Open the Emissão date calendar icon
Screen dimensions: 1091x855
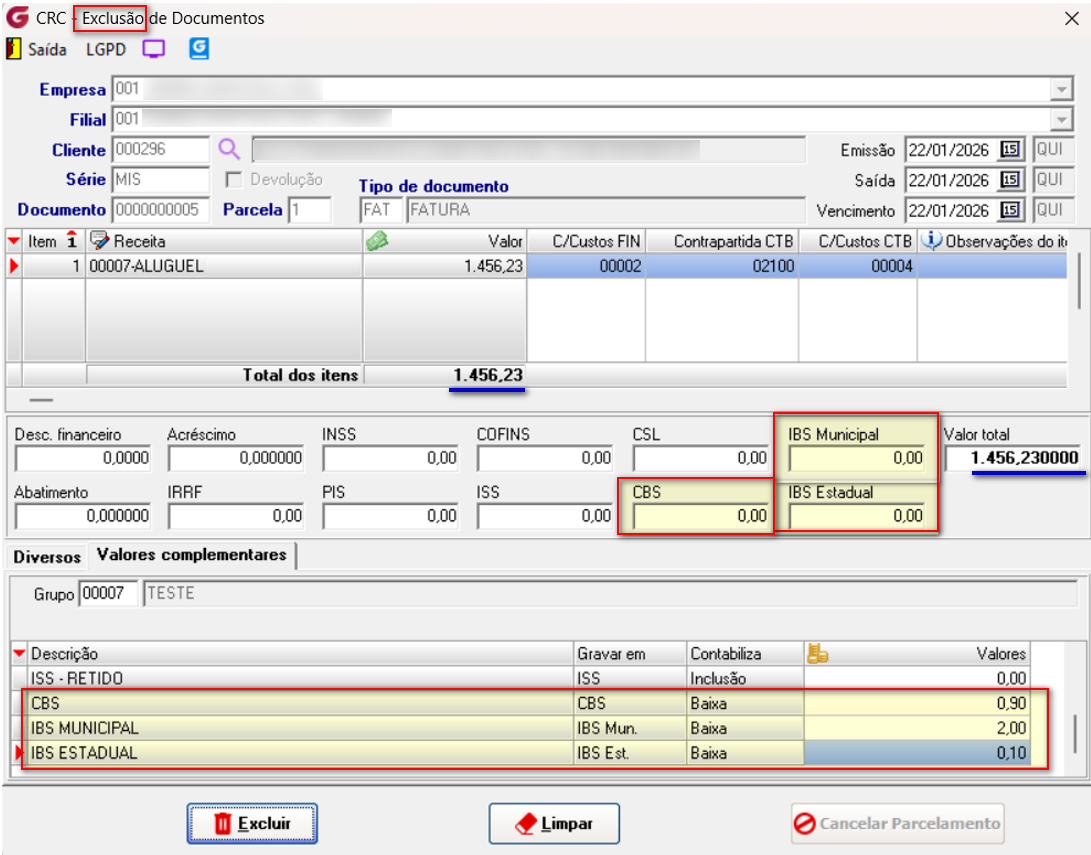point(1010,150)
